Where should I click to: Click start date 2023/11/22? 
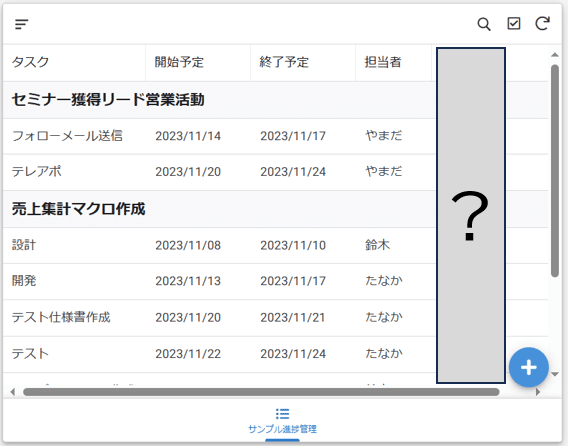click(x=188, y=354)
